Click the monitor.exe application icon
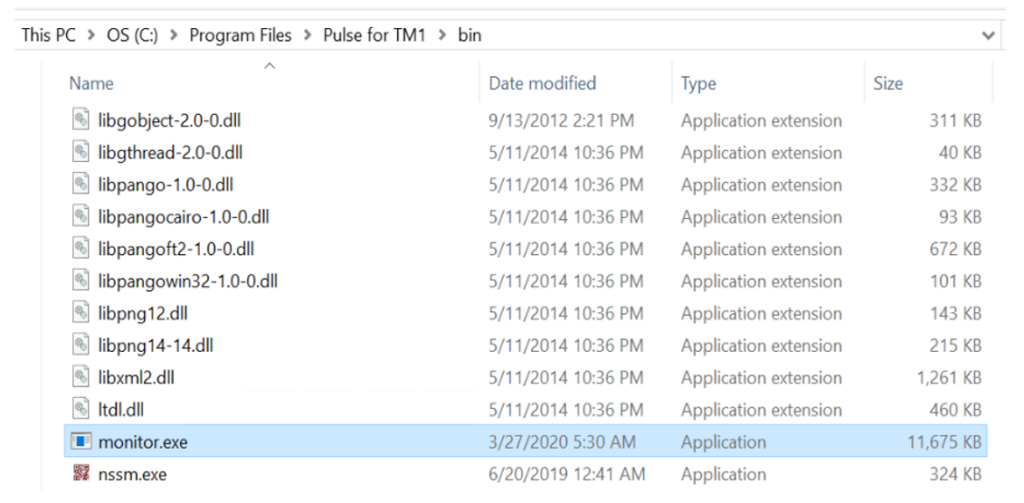Image resolution: width=1024 pixels, height=503 pixels. [x=81, y=442]
